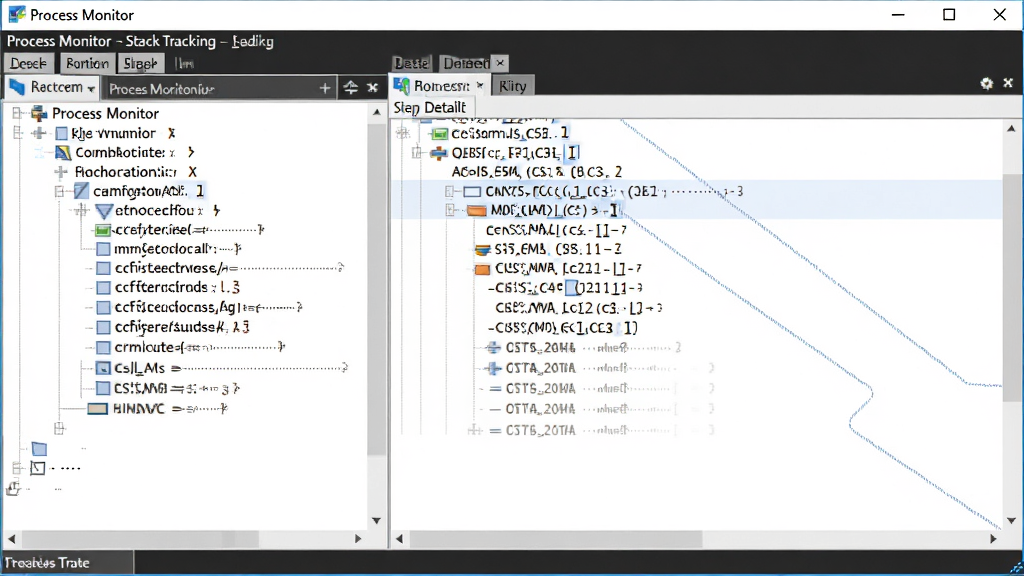Click the right panel horizontal scrollbar thumb
1024x576 pixels.
coord(555,539)
